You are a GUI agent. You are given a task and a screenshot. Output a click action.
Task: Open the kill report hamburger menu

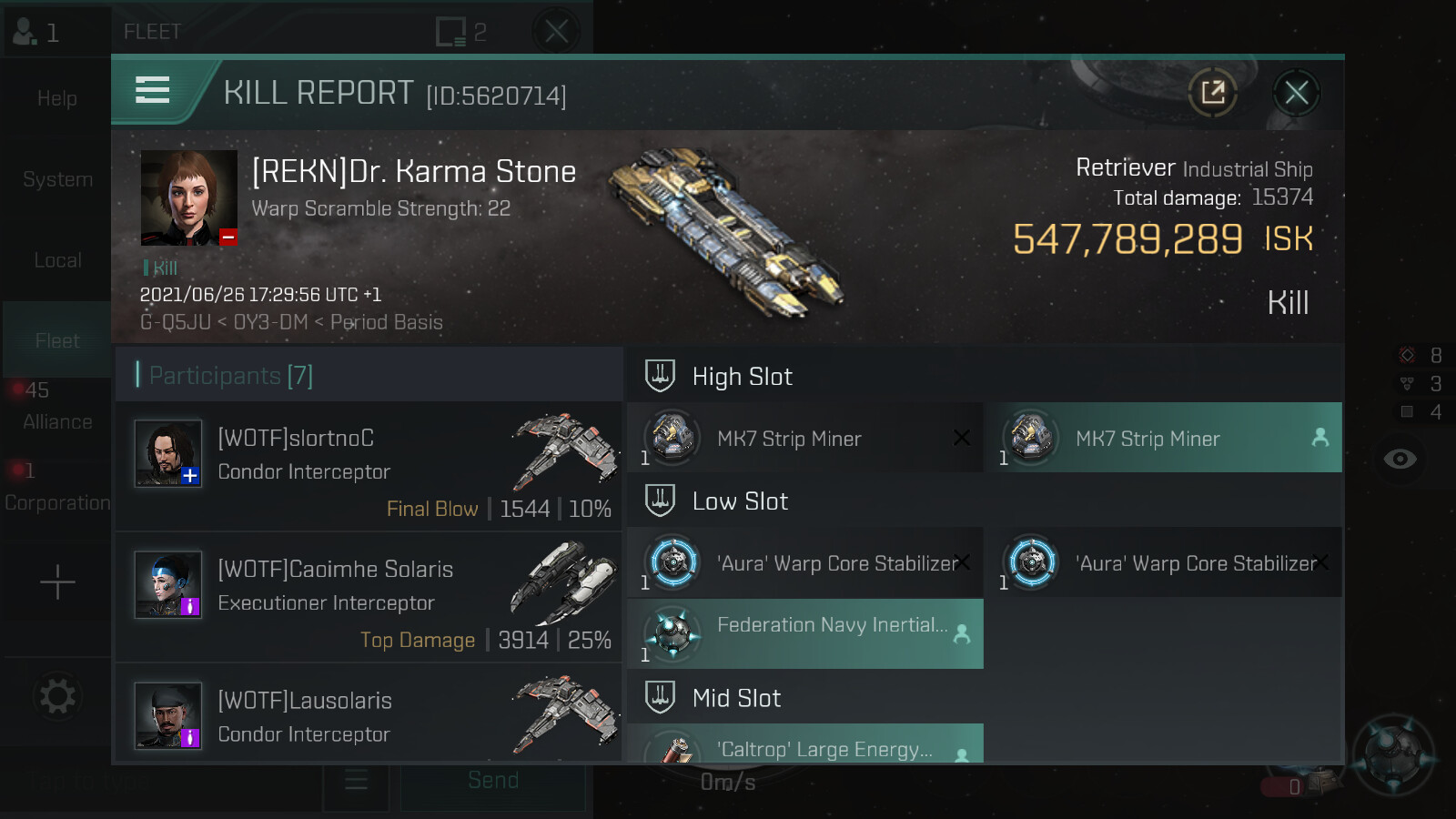152,90
